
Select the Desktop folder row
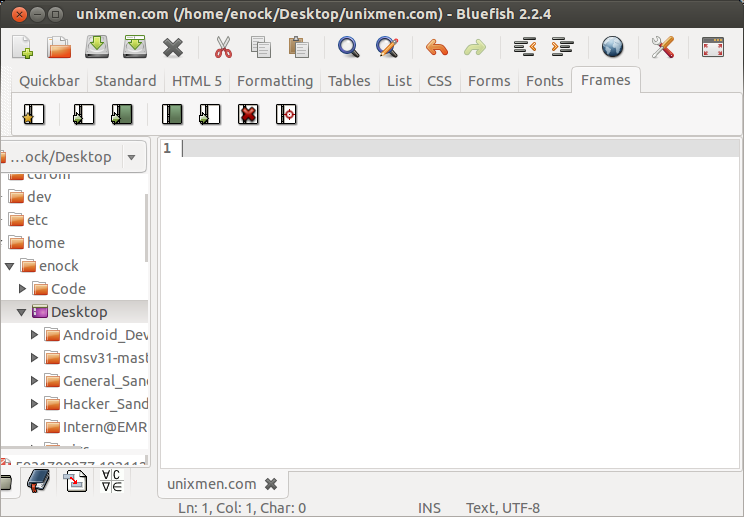pyautogui.click(x=74, y=312)
